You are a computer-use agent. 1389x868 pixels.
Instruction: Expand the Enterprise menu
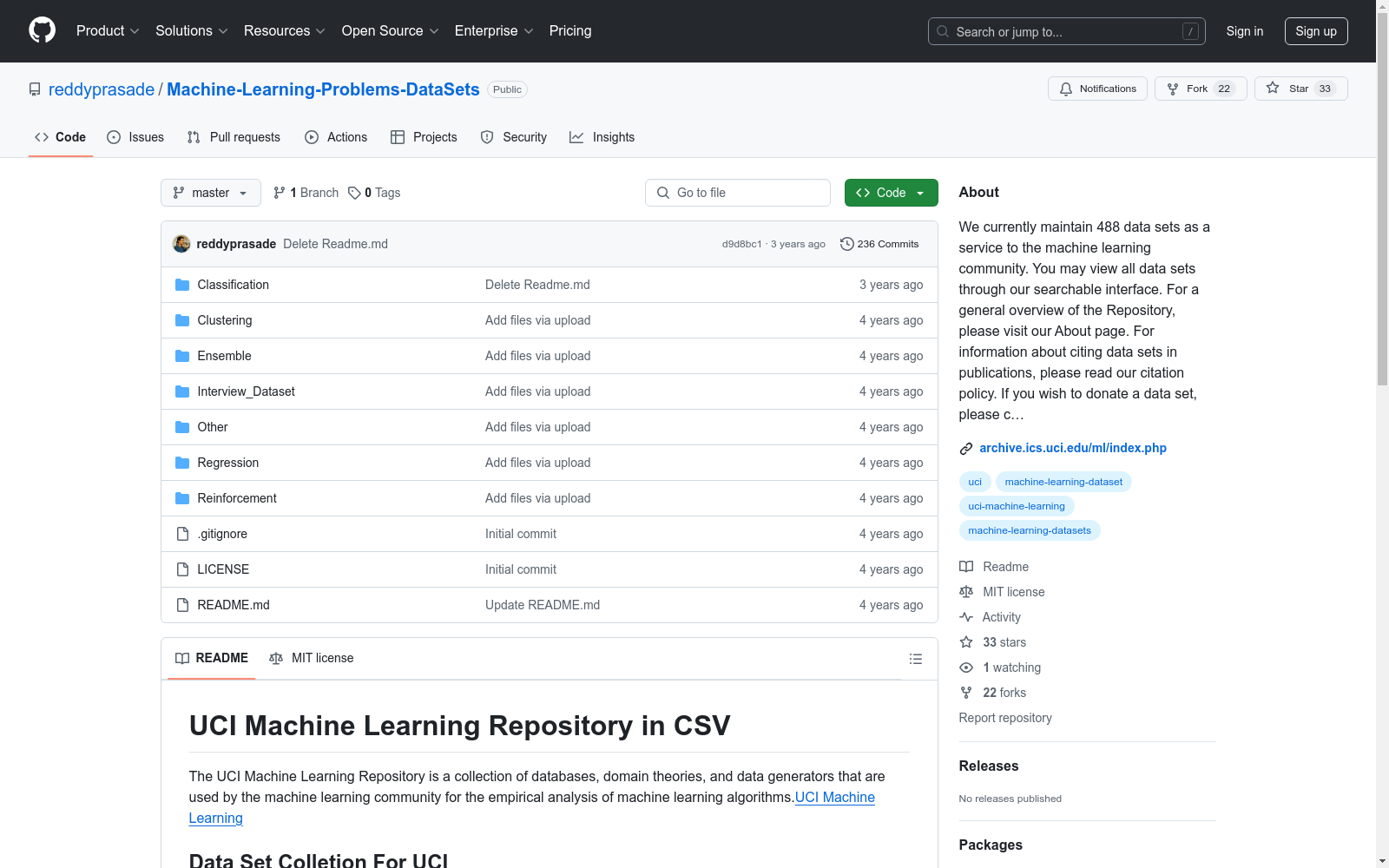point(494,30)
